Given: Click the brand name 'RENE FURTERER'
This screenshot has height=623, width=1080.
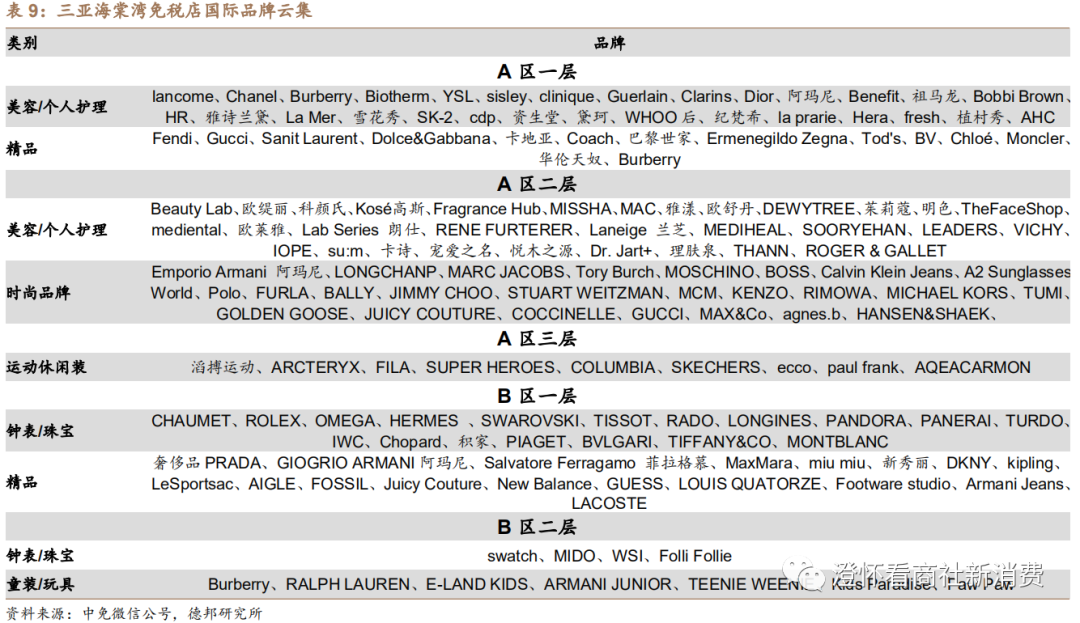Looking at the screenshot, I should point(504,230).
